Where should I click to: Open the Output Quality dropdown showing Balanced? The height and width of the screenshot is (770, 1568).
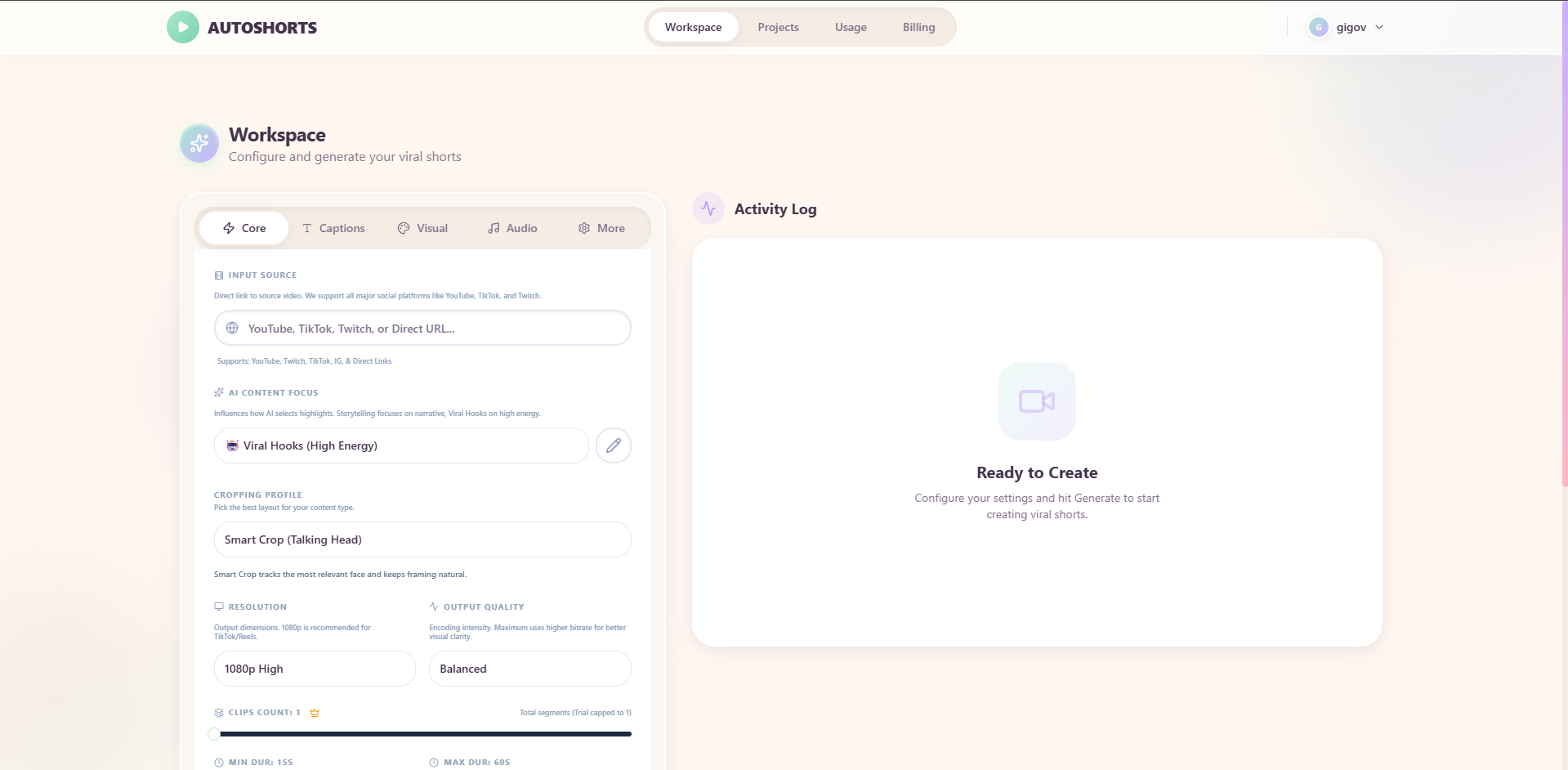click(529, 668)
